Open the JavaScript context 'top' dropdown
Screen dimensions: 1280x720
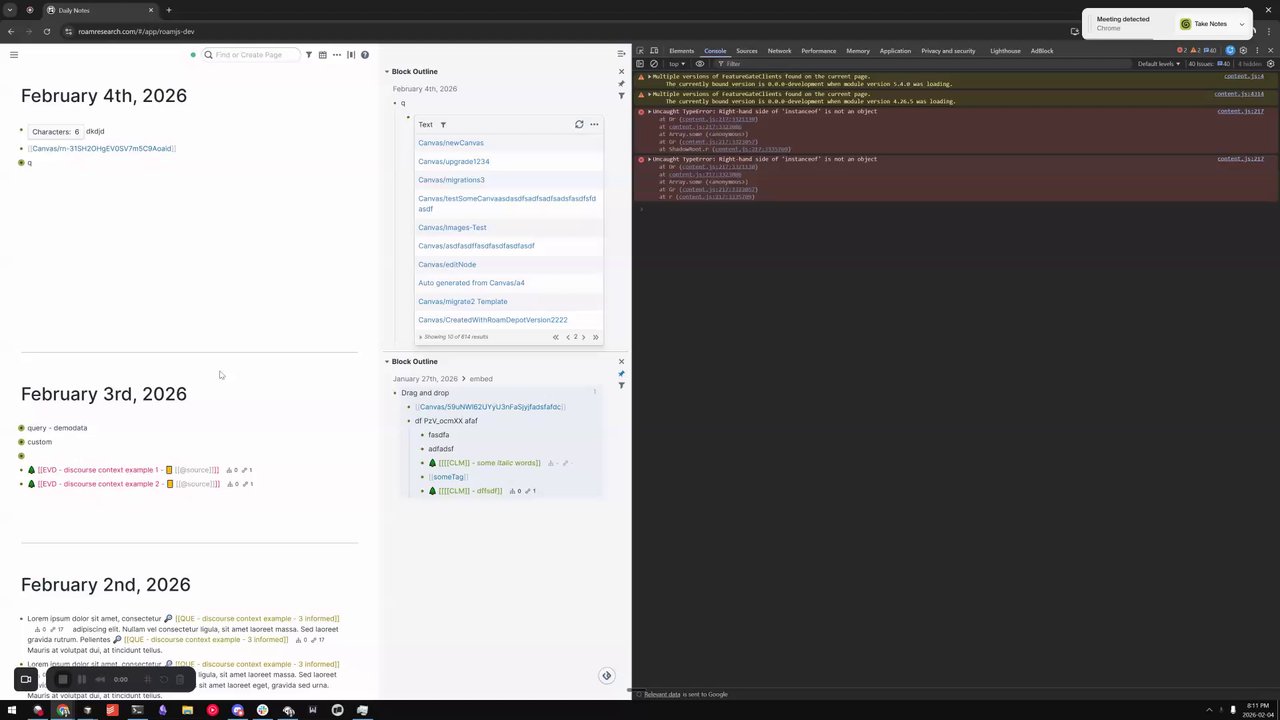[677, 64]
